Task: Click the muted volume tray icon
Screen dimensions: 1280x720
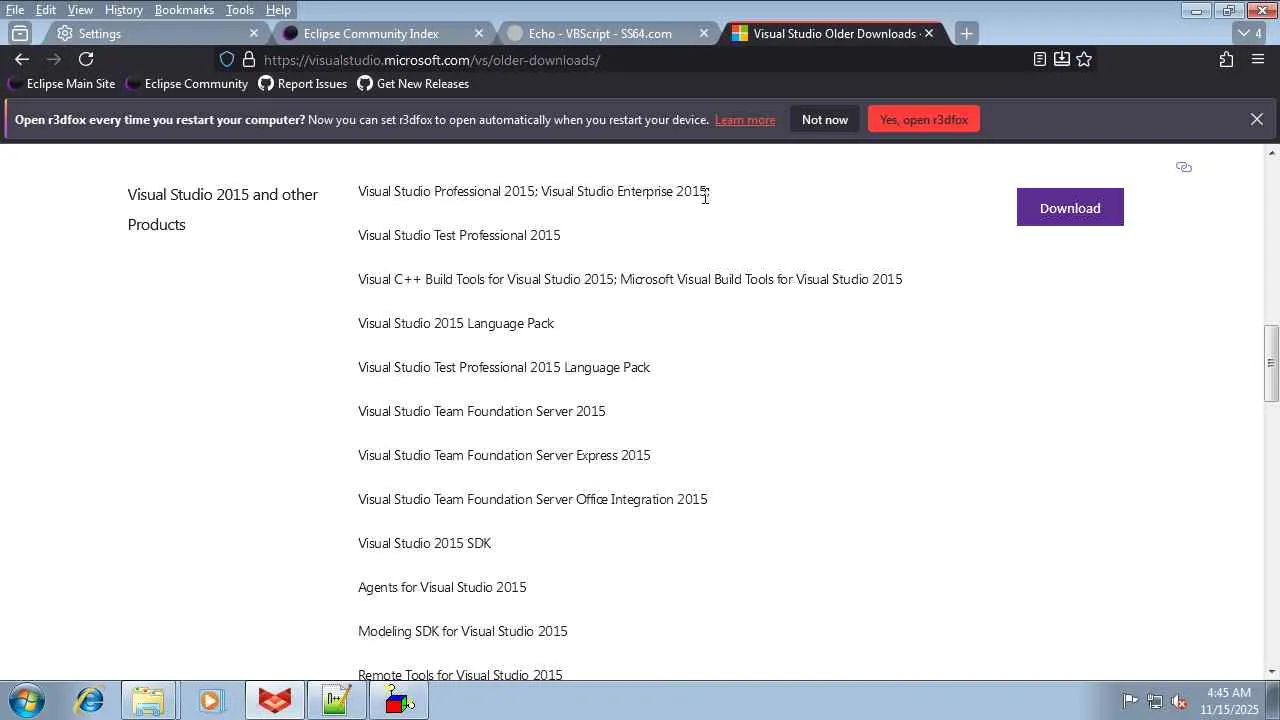Action: click(1180, 701)
